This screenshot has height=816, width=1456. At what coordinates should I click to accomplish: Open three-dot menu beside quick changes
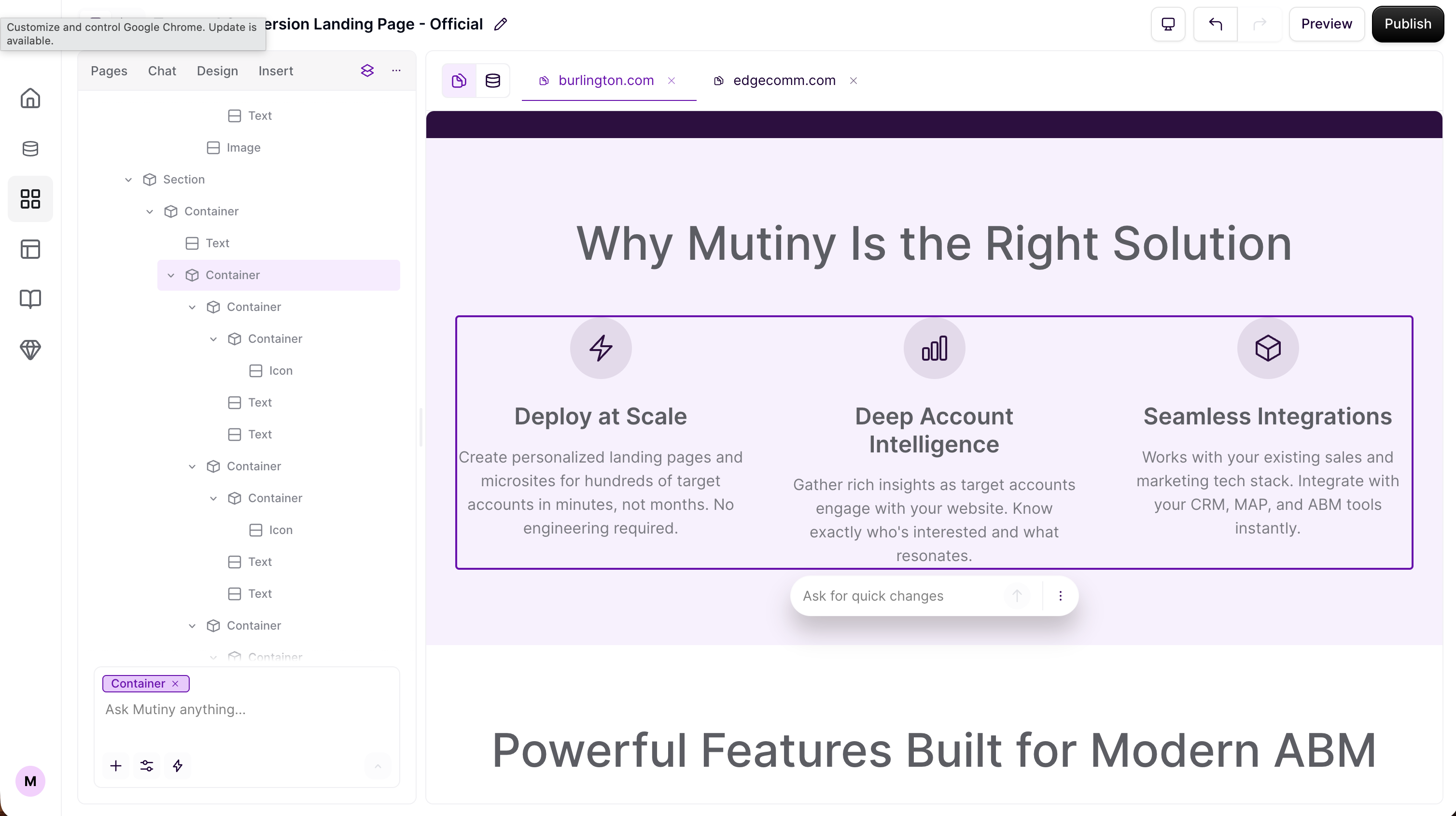click(x=1060, y=596)
